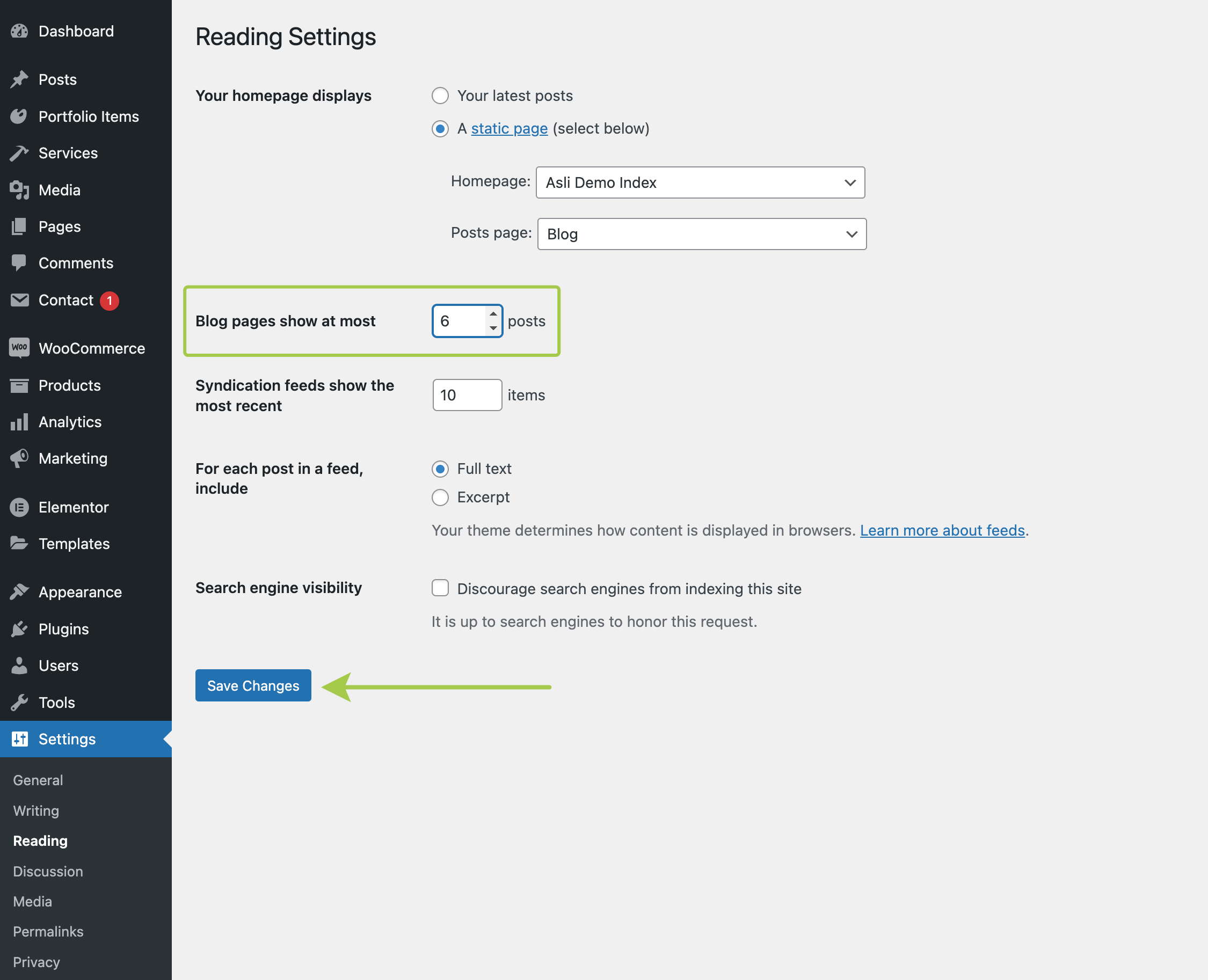Open the Posts page dropdown set to Blog
Image resolution: width=1208 pixels, height=980 pixels.
pos(701,235)
